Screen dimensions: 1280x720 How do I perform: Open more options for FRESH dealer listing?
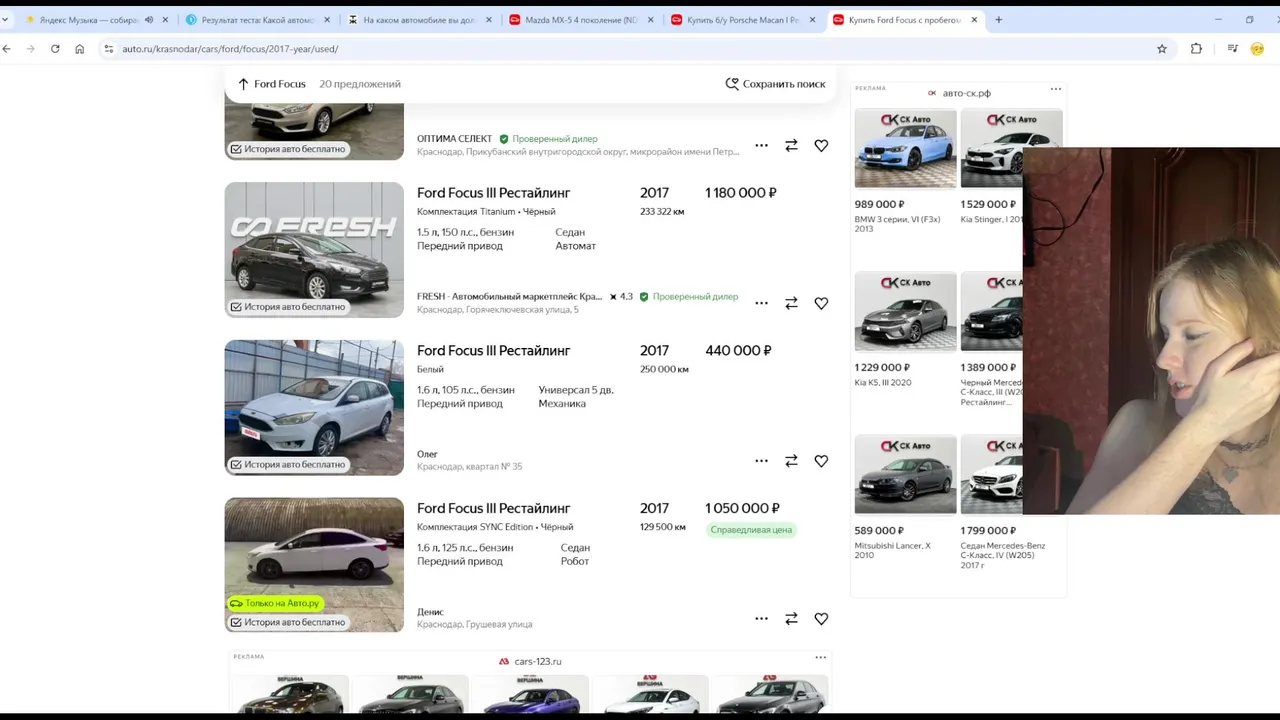click(x=761, y=303)
